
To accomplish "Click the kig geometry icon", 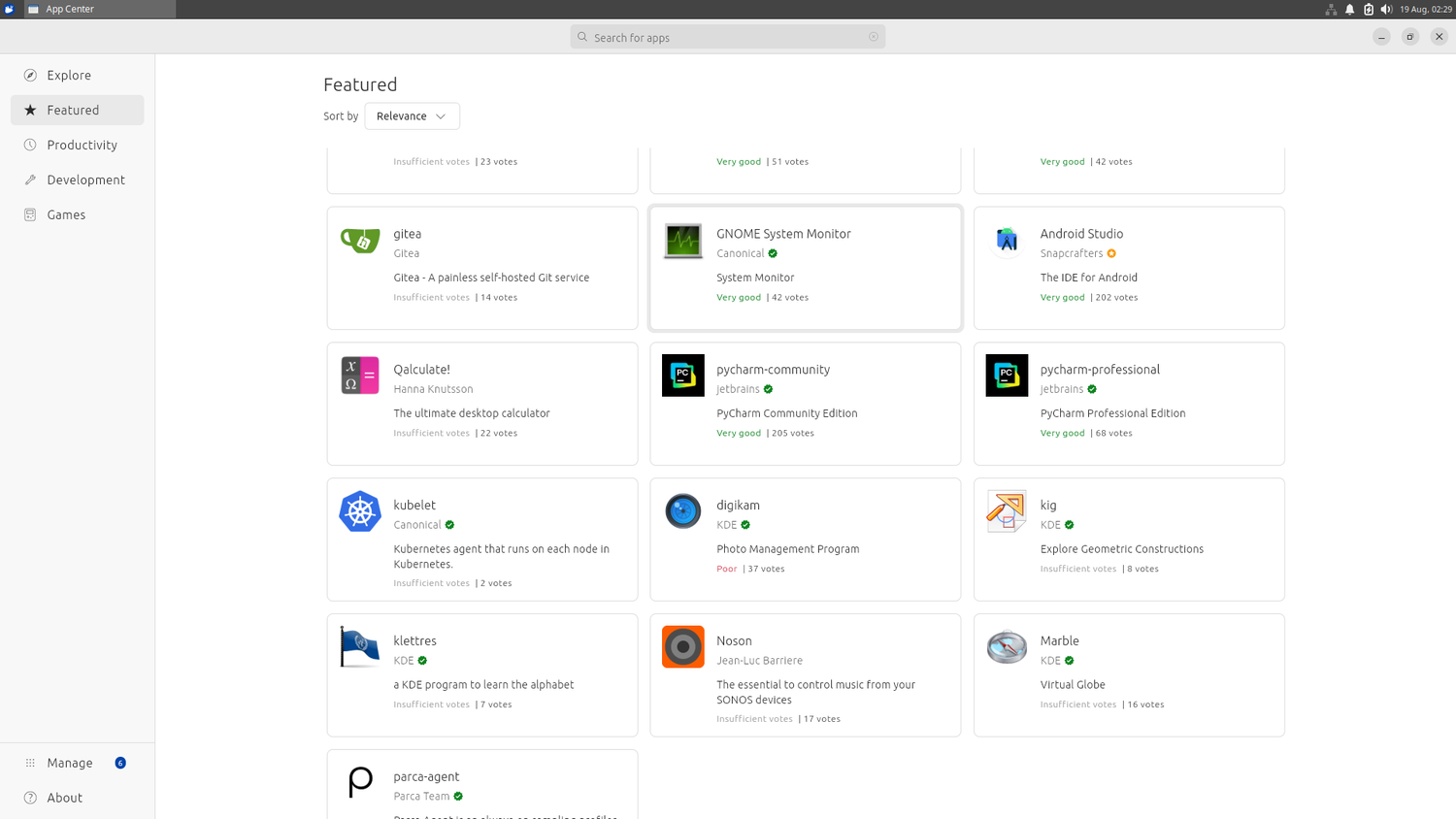I will click(x=1007, y=511).
